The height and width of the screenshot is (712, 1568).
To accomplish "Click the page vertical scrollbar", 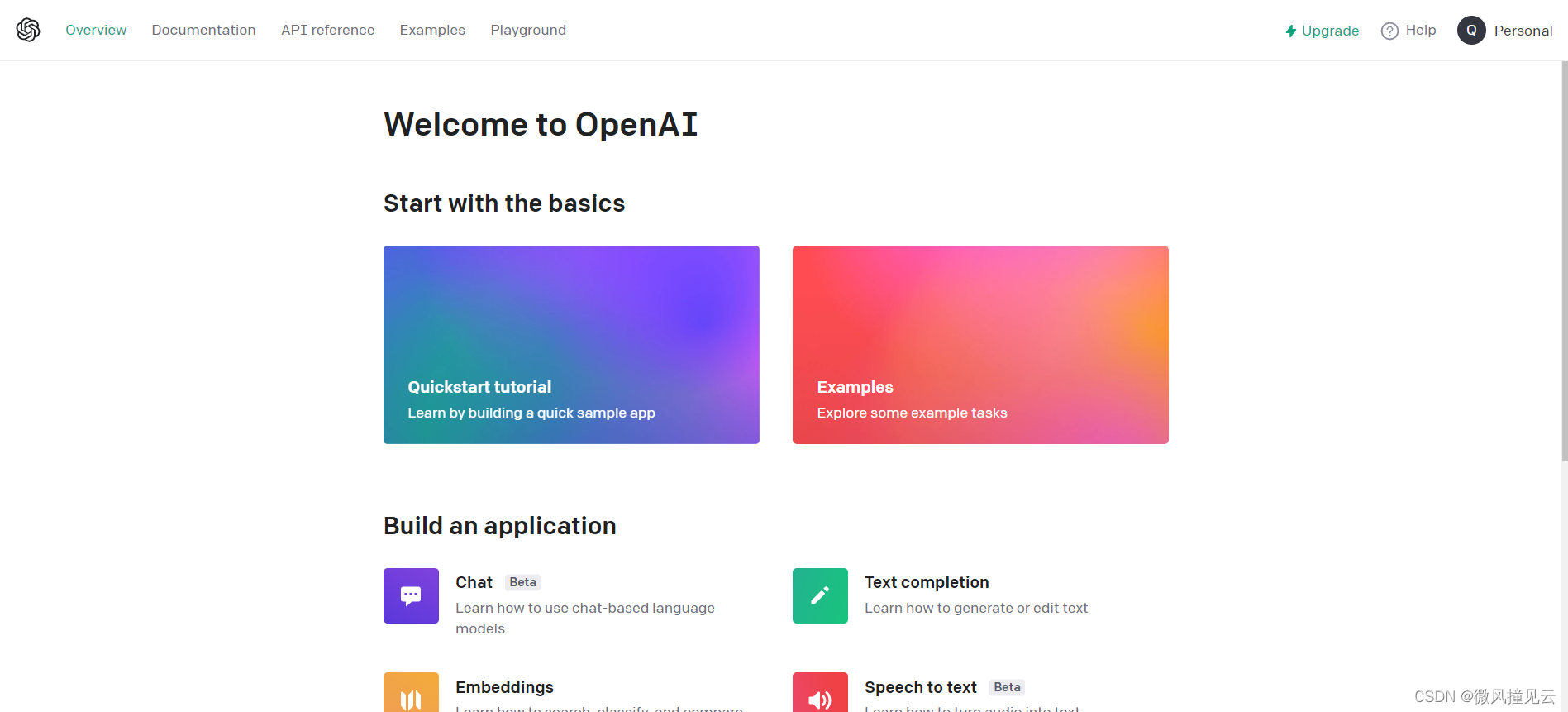I will 1564,260.
